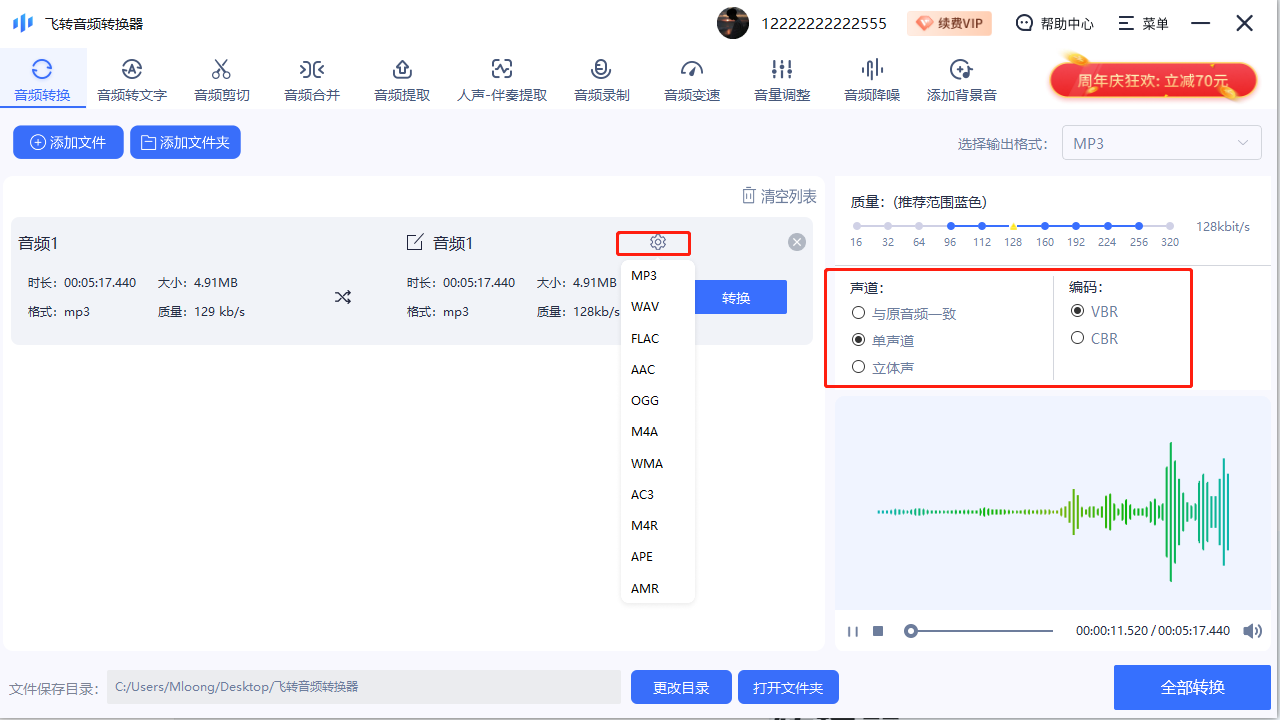This screenshot has width=1280, height=720.
Task: Open the 音频录制 audio recording tool
Action: coord(600,78)
